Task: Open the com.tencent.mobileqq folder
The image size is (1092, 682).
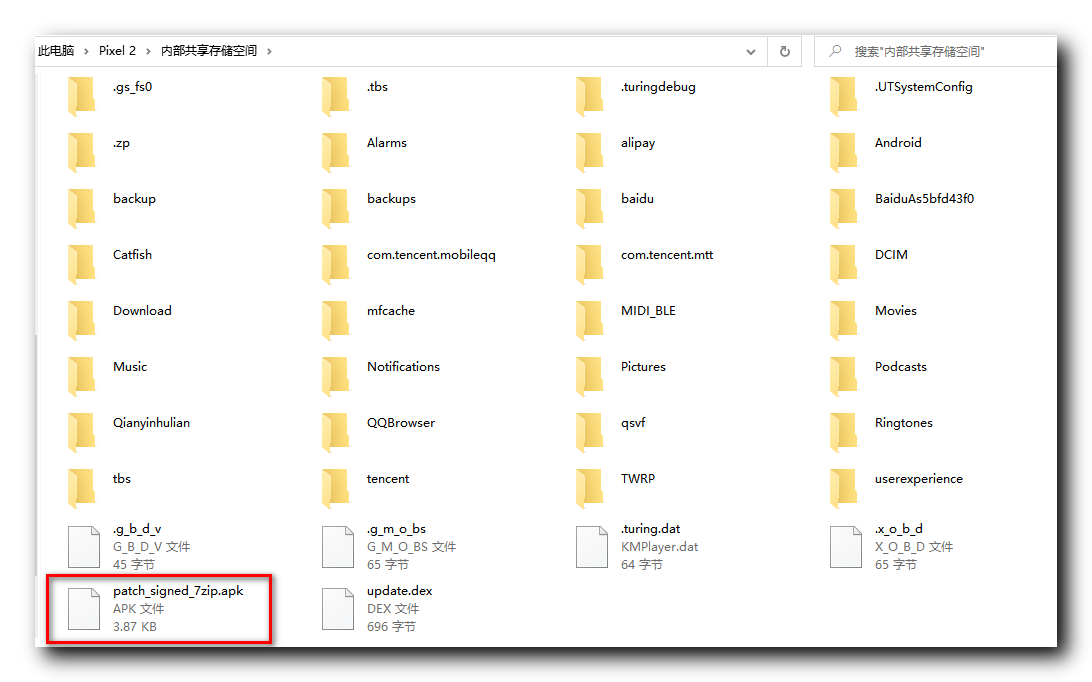Action: [x=430, y=254]
